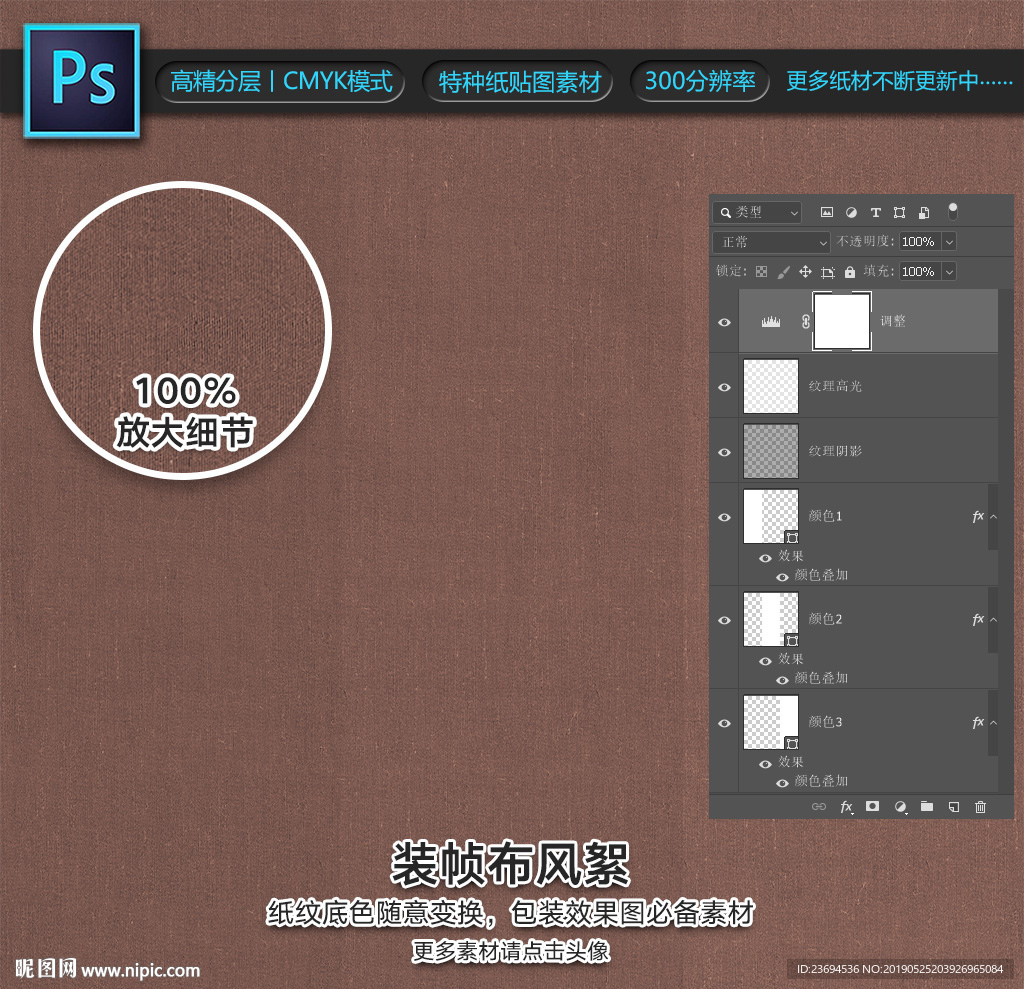The image size is (1024, 989).
Task: Click the www.nipic.com link
Action: [140, 970]
